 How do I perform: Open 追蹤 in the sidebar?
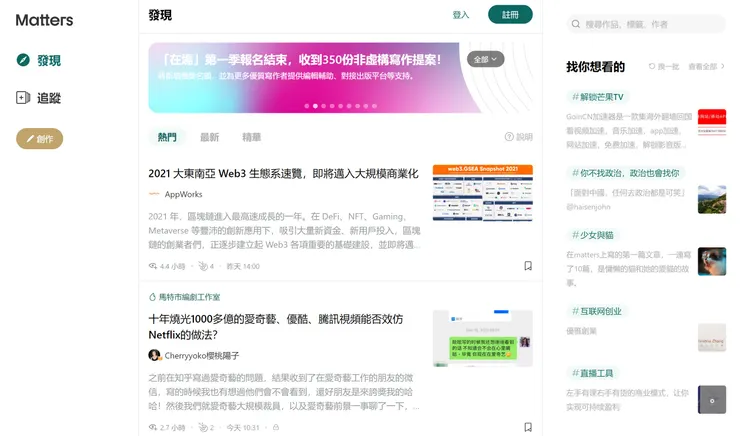[x=39, y=98]
